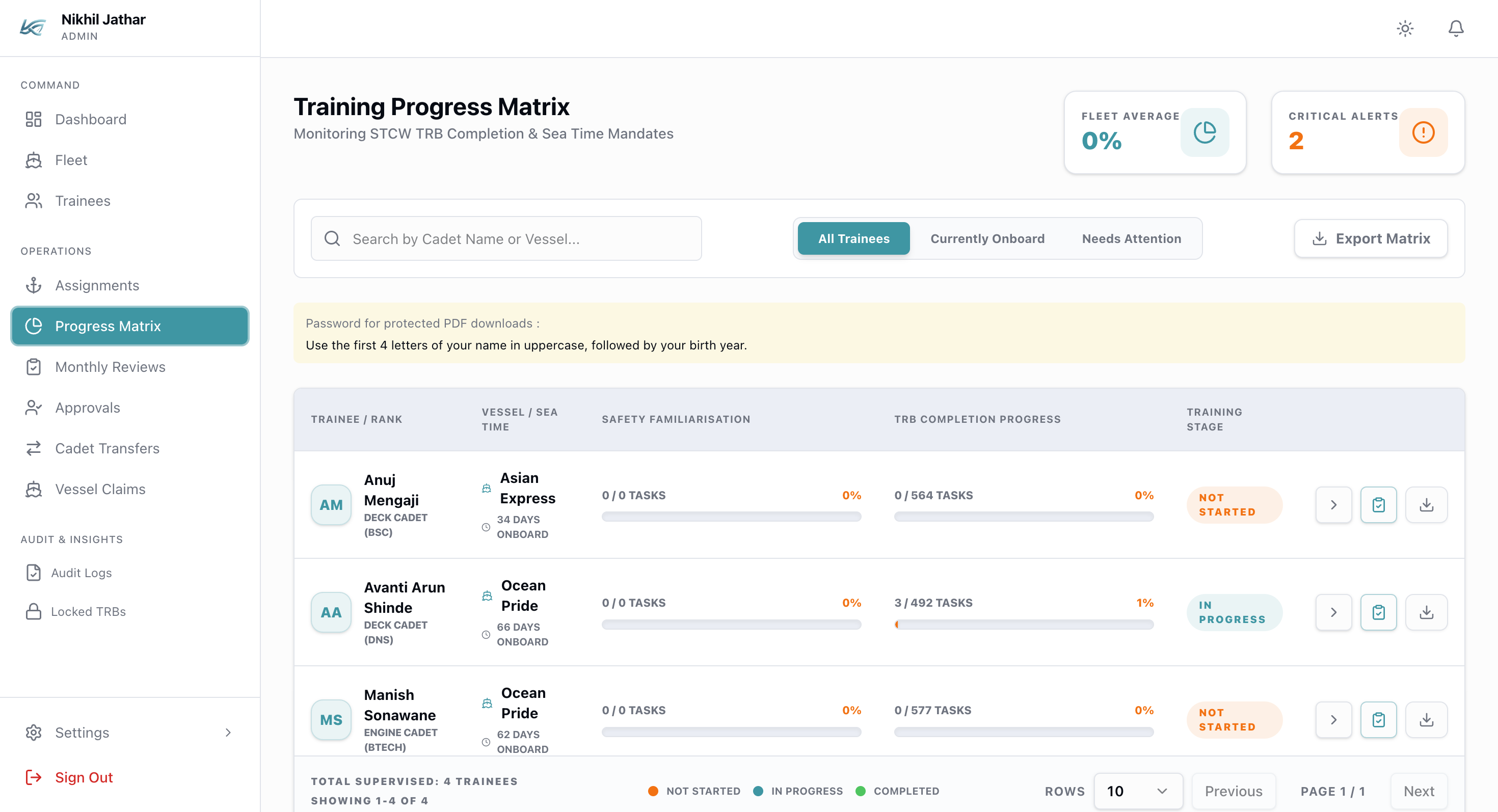Select Progress Matrix in the sidebar

(130, 326)
